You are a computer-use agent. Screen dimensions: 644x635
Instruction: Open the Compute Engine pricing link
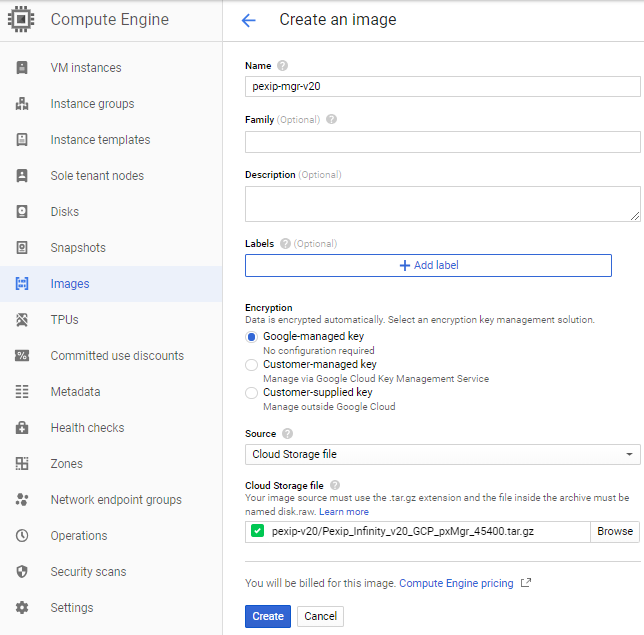tap(456, 583)
